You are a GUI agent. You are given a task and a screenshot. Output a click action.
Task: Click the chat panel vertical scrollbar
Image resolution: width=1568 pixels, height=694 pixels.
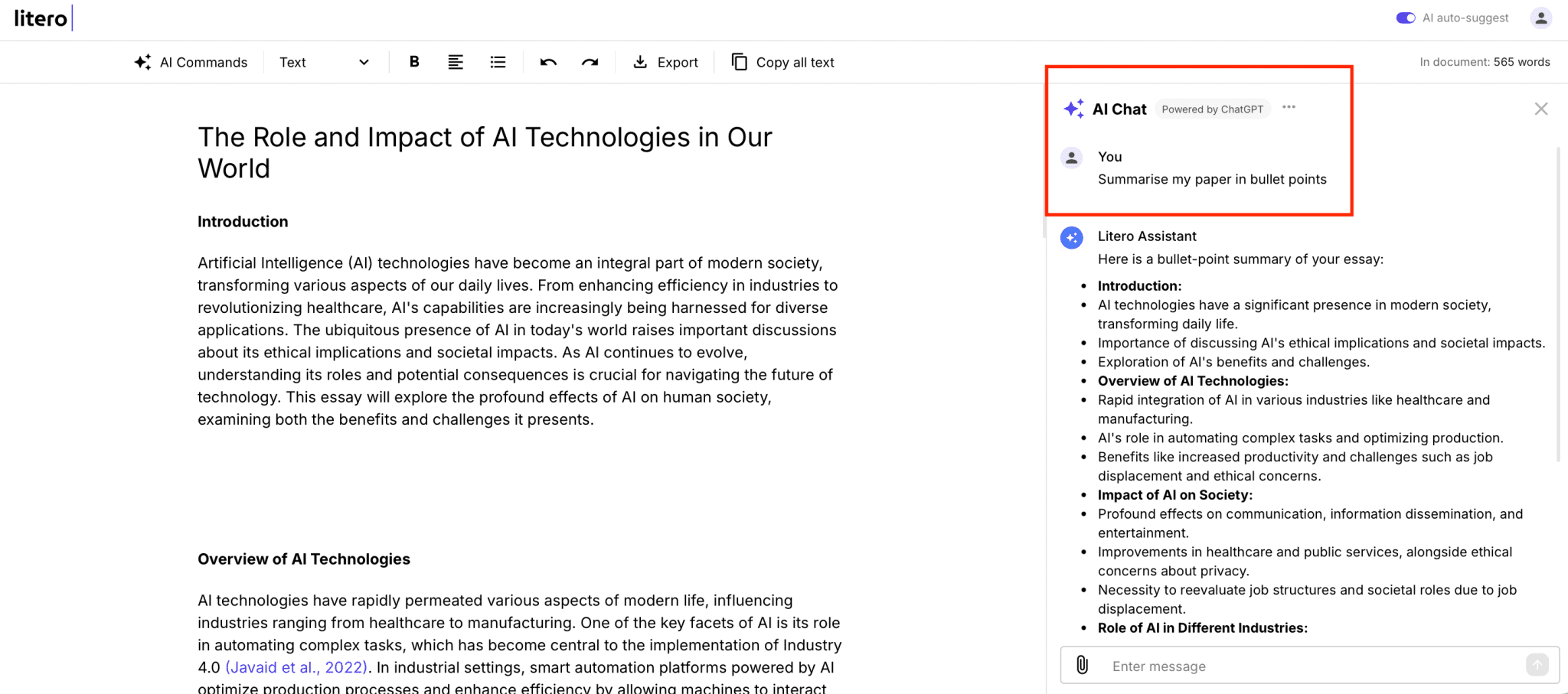(1558, 306)
